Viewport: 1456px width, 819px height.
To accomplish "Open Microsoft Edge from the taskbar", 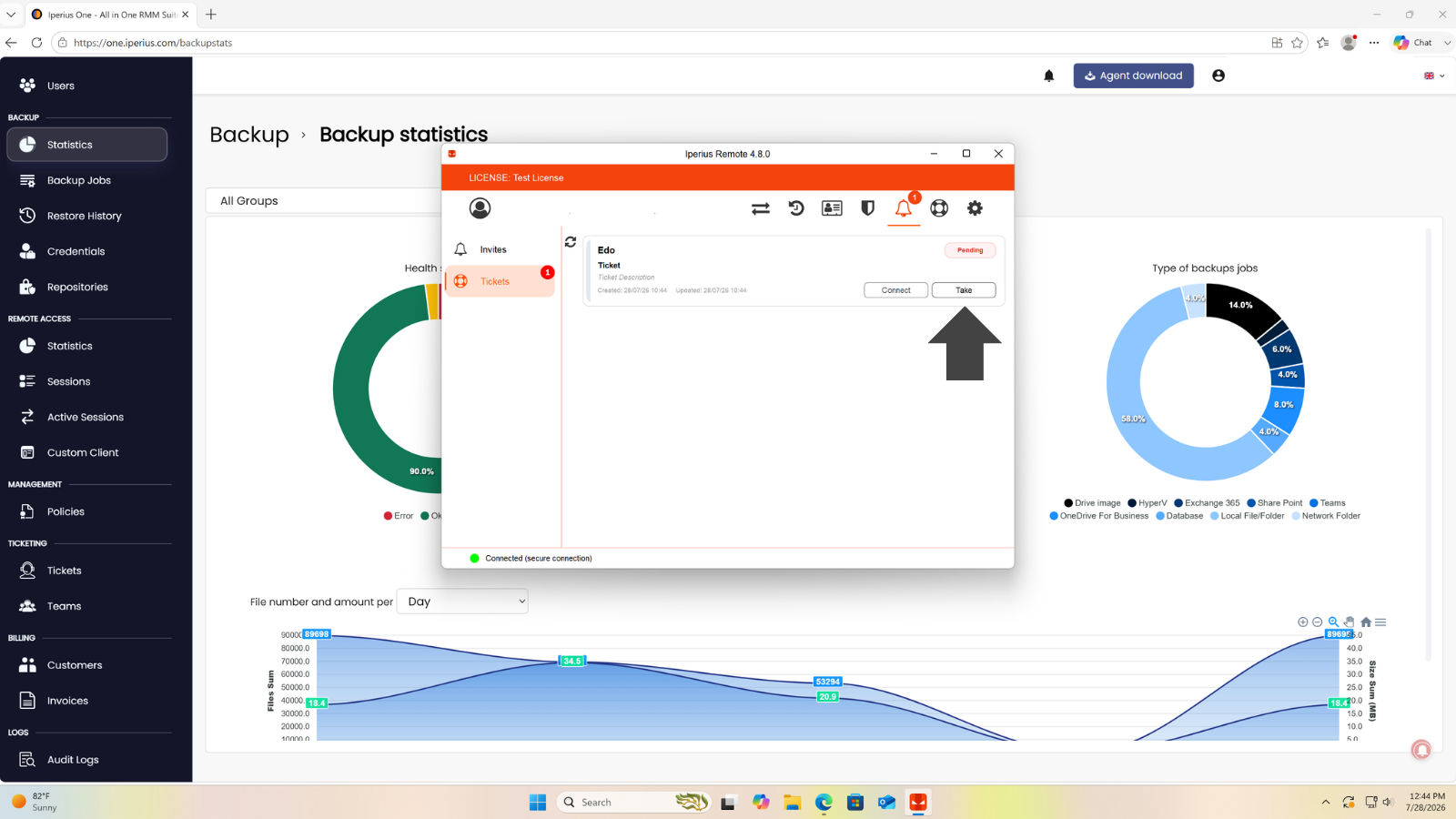I will [824, 802].
